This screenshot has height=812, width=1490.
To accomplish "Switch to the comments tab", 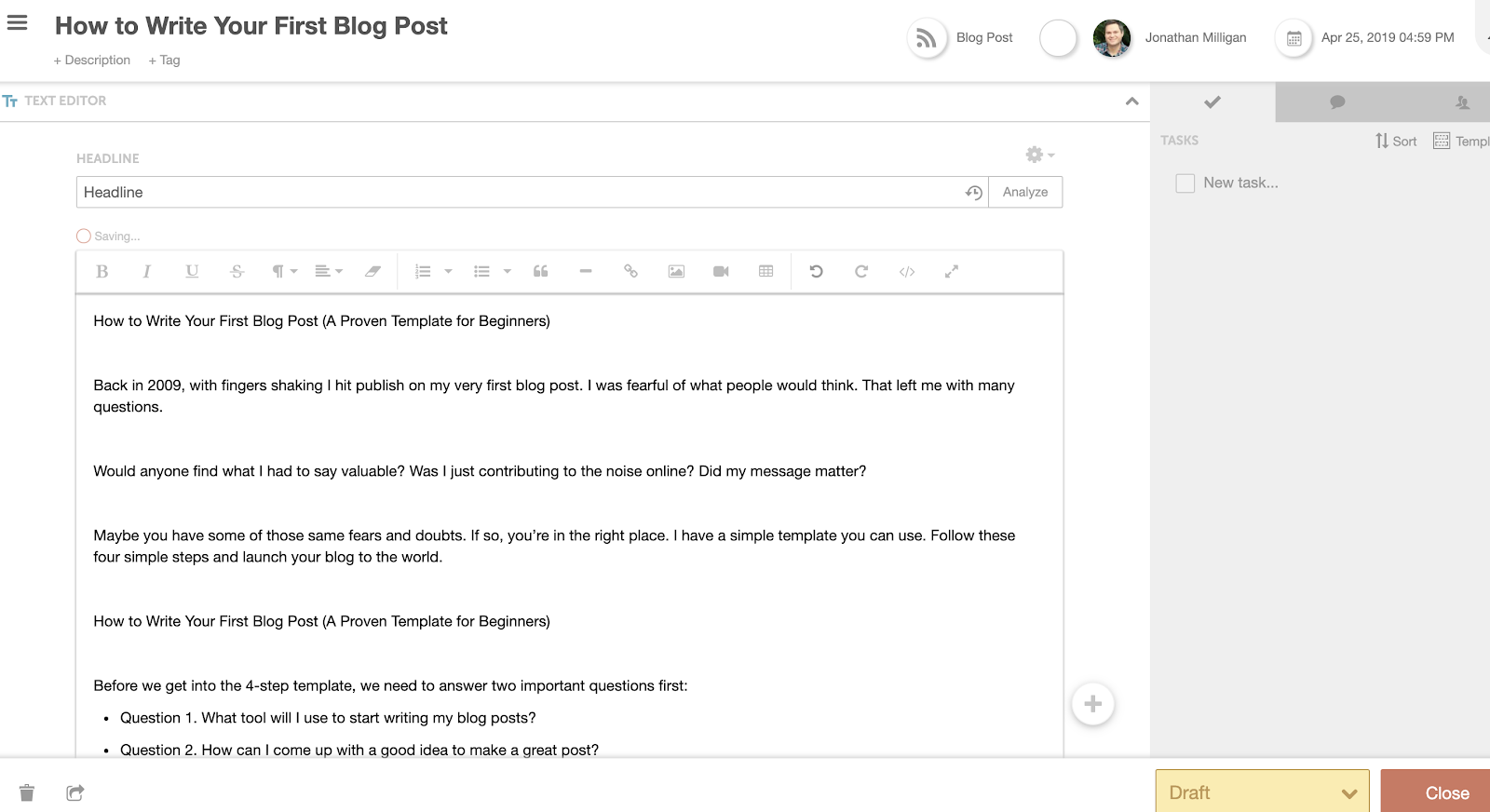I will 1337,102.
